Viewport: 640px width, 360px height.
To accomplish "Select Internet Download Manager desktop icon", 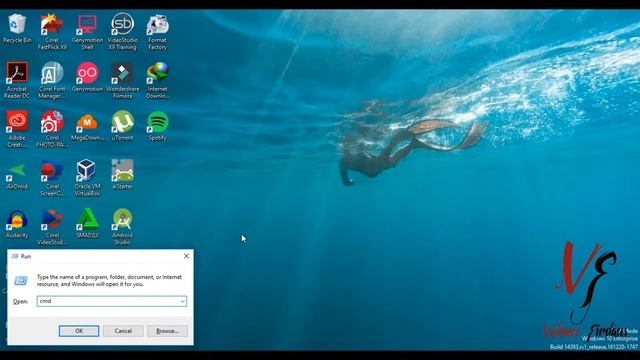I will pos(158,80).
